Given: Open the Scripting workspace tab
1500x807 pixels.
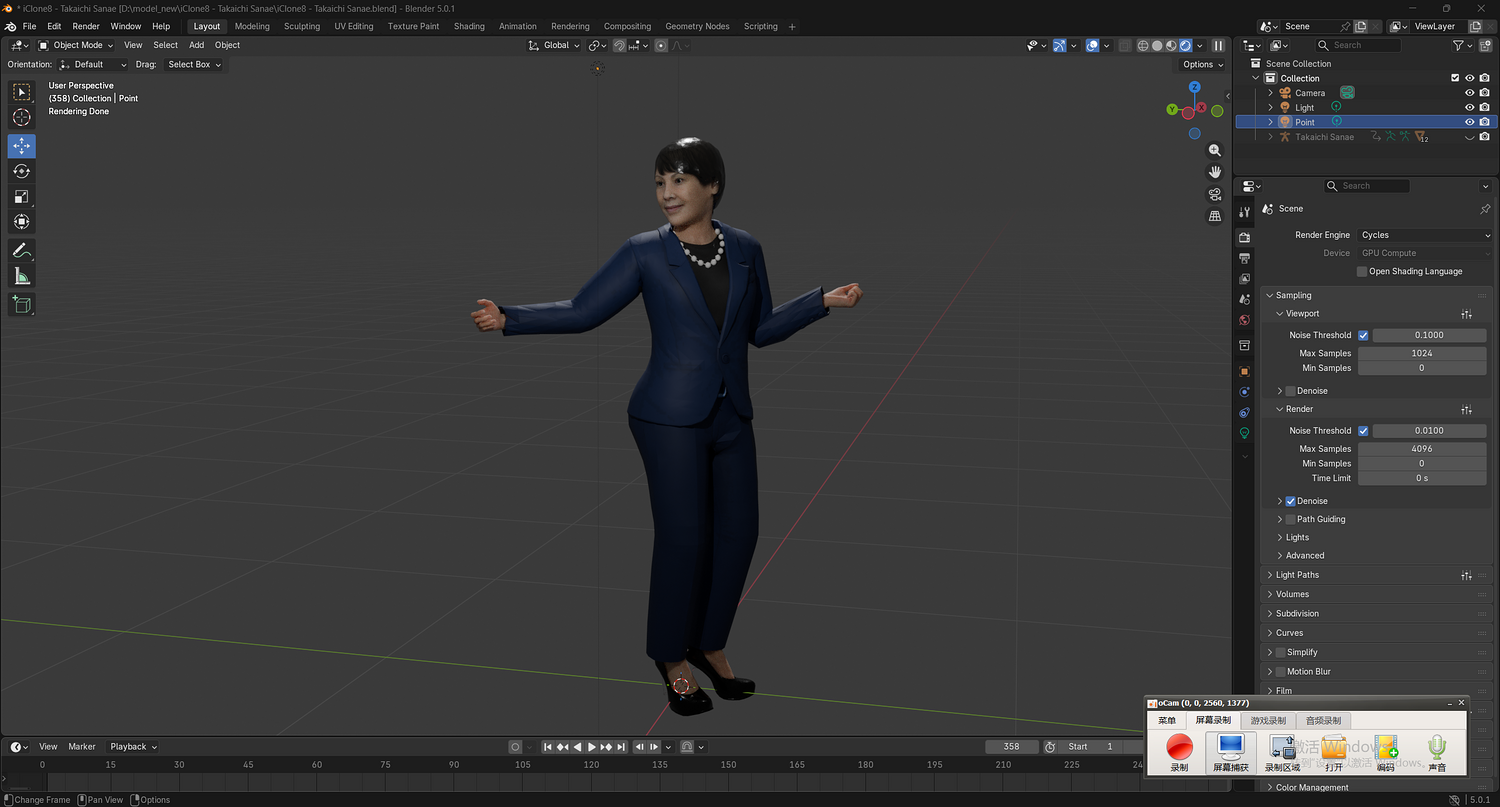Looking at the screenshot, I should [760, 26].
